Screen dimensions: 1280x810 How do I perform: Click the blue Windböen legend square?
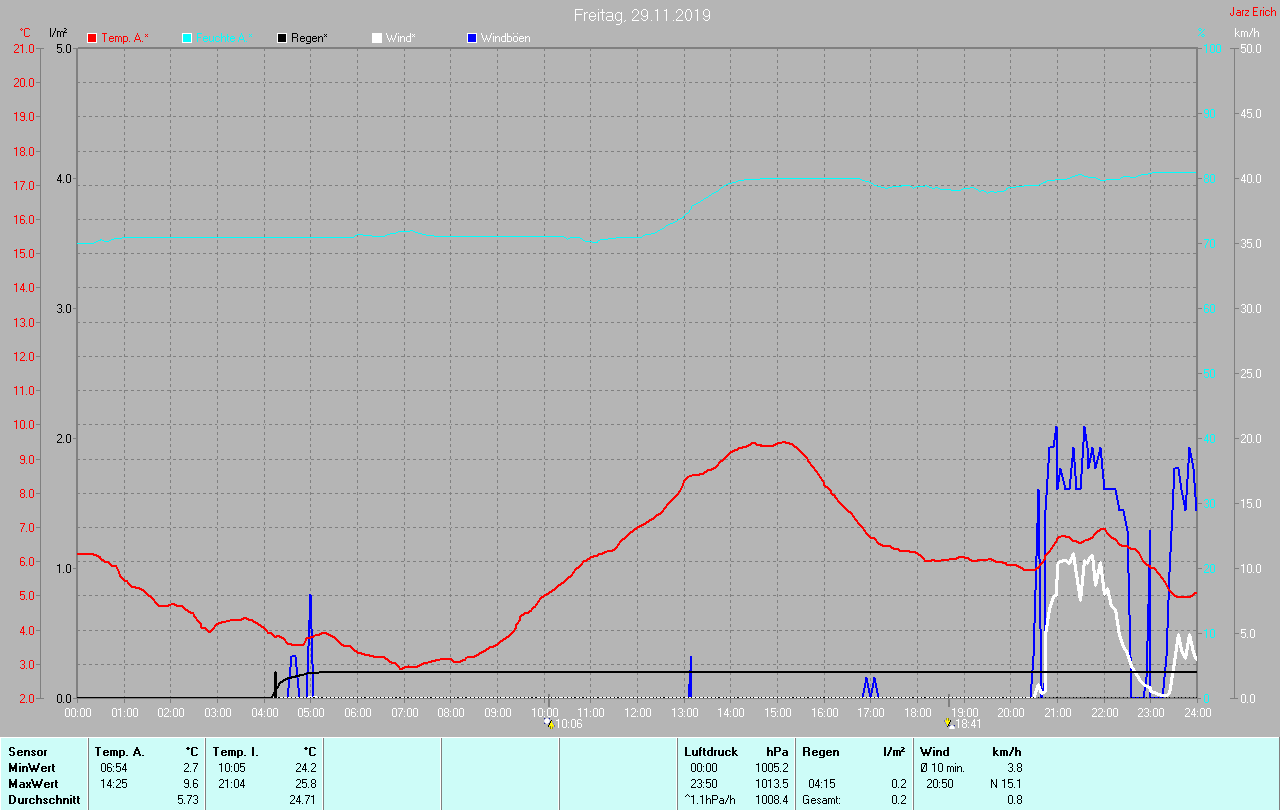tap(472, 38)
